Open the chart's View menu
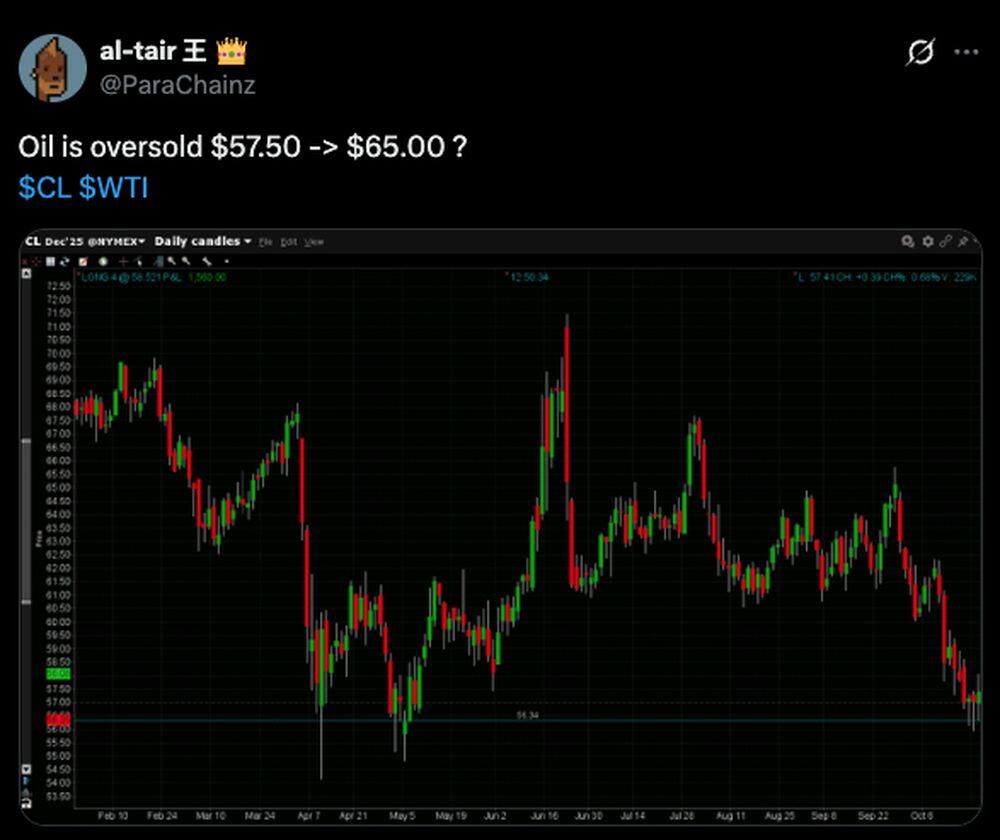 pos(314,242)
